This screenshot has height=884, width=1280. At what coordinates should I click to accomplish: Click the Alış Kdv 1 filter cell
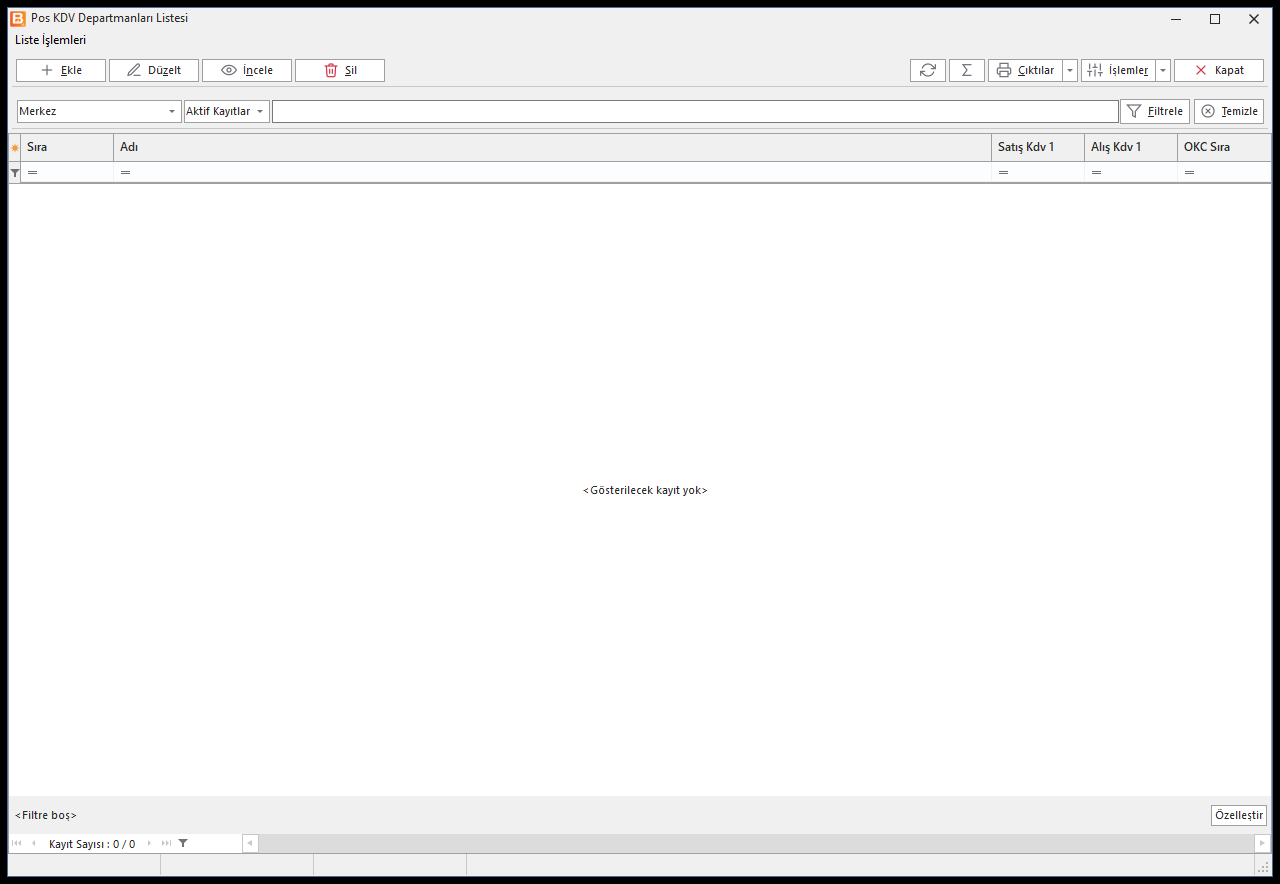(1131, 173)
